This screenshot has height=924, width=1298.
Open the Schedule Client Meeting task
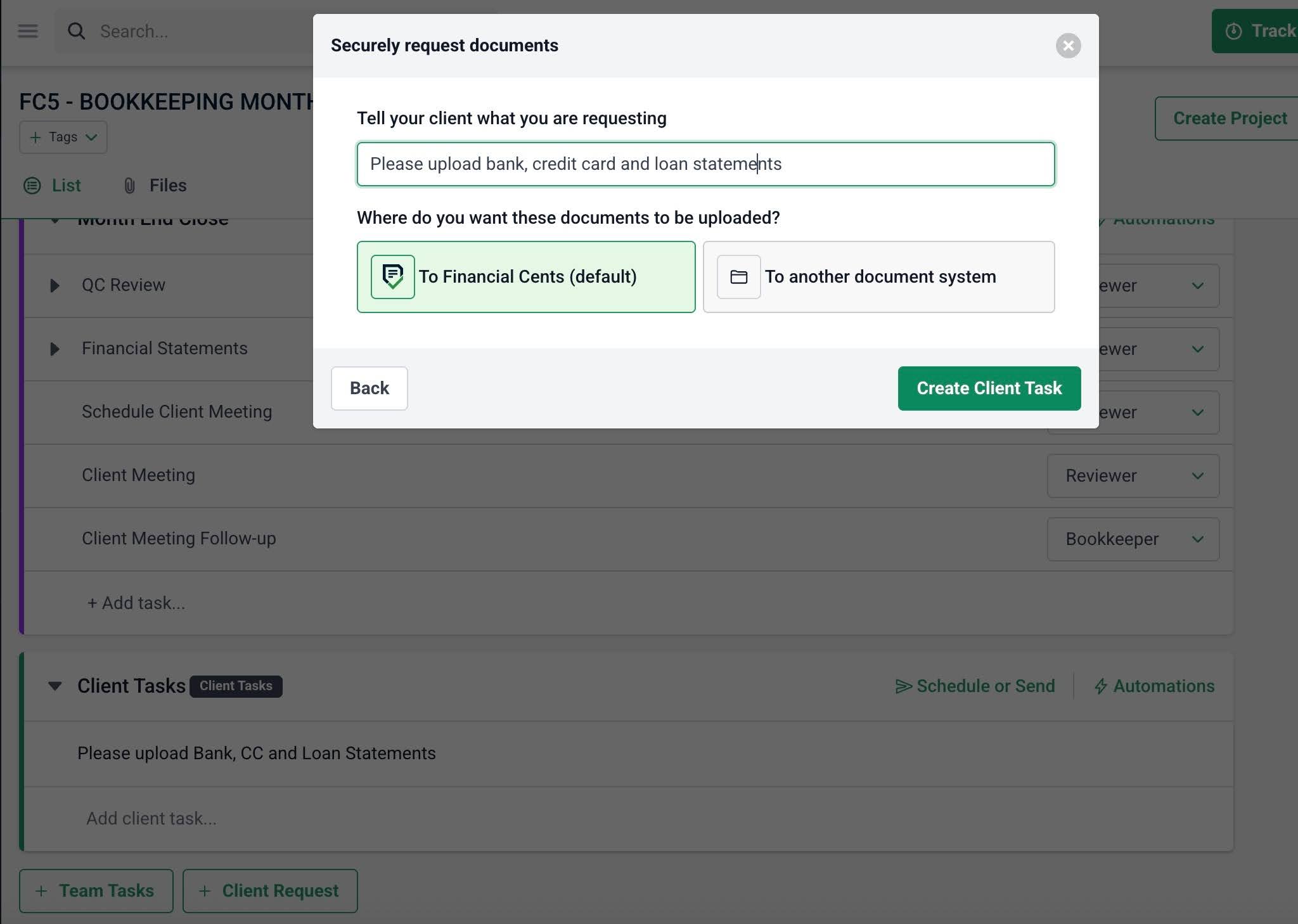coord(177,412)
